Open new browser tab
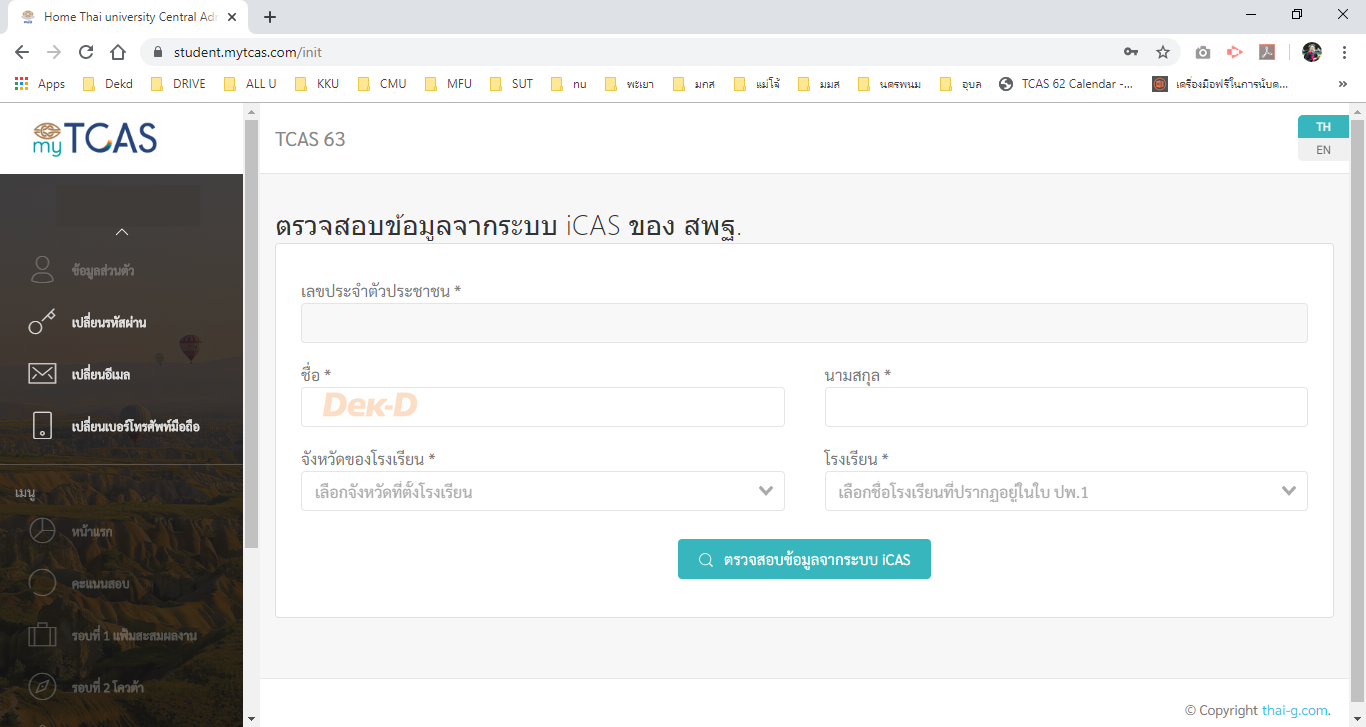Image resolution: width=1366 pixels, height=727 pixels. tap(270, 17)
